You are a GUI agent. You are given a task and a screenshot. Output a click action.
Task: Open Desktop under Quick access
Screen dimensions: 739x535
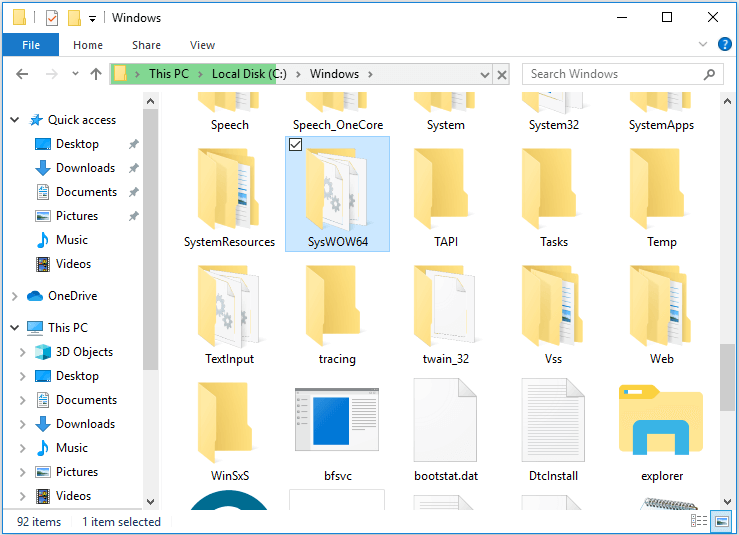tap(77, 144)
